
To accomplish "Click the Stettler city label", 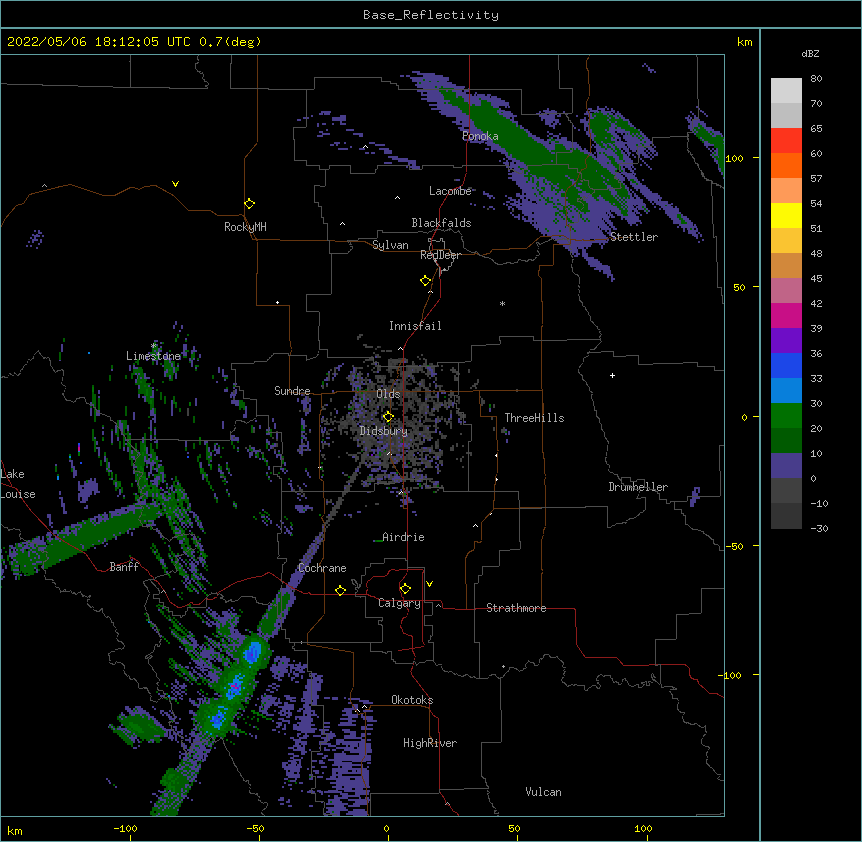I will point(634,237).
